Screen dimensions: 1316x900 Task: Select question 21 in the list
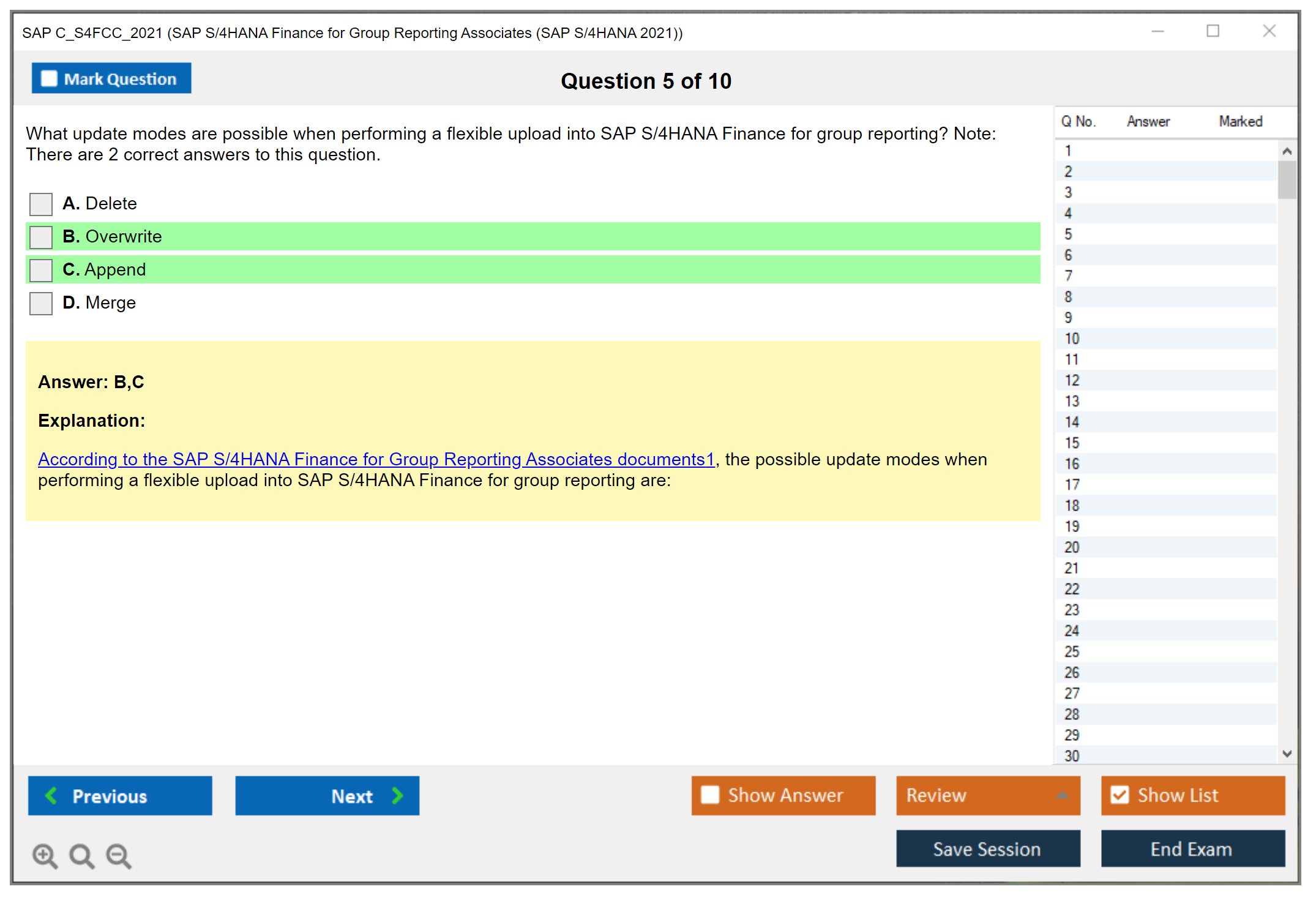coord(1072,568)
